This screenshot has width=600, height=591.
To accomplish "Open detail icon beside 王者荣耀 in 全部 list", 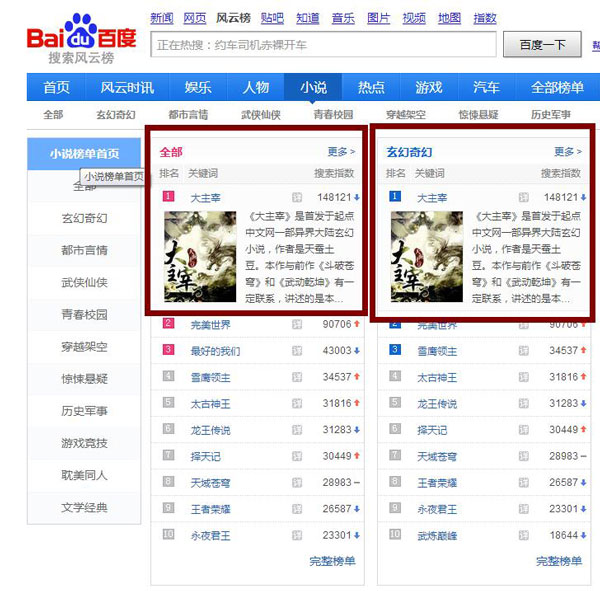I will (297, 509).
